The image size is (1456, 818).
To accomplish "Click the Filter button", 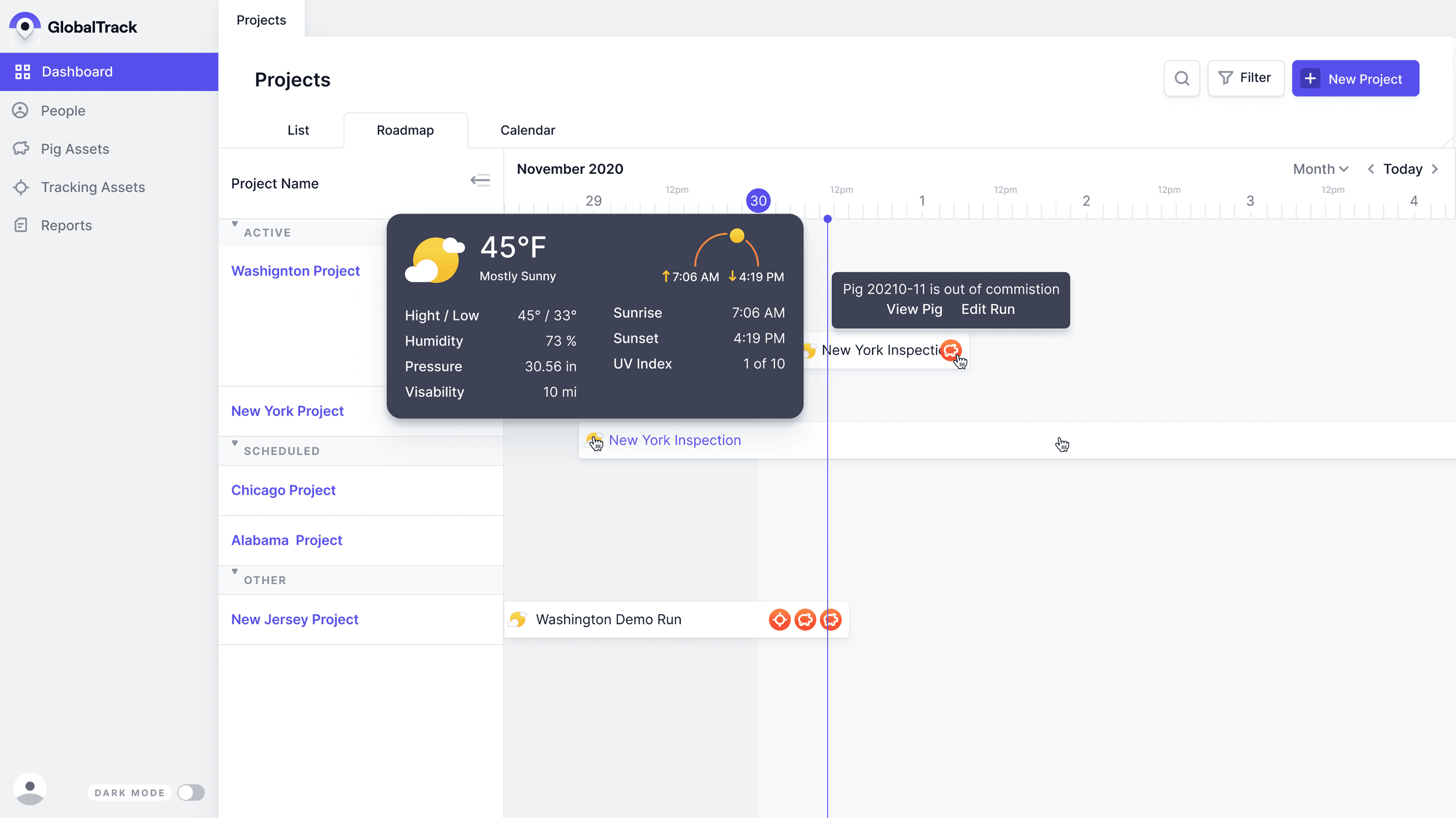I will pos(1245,78).
